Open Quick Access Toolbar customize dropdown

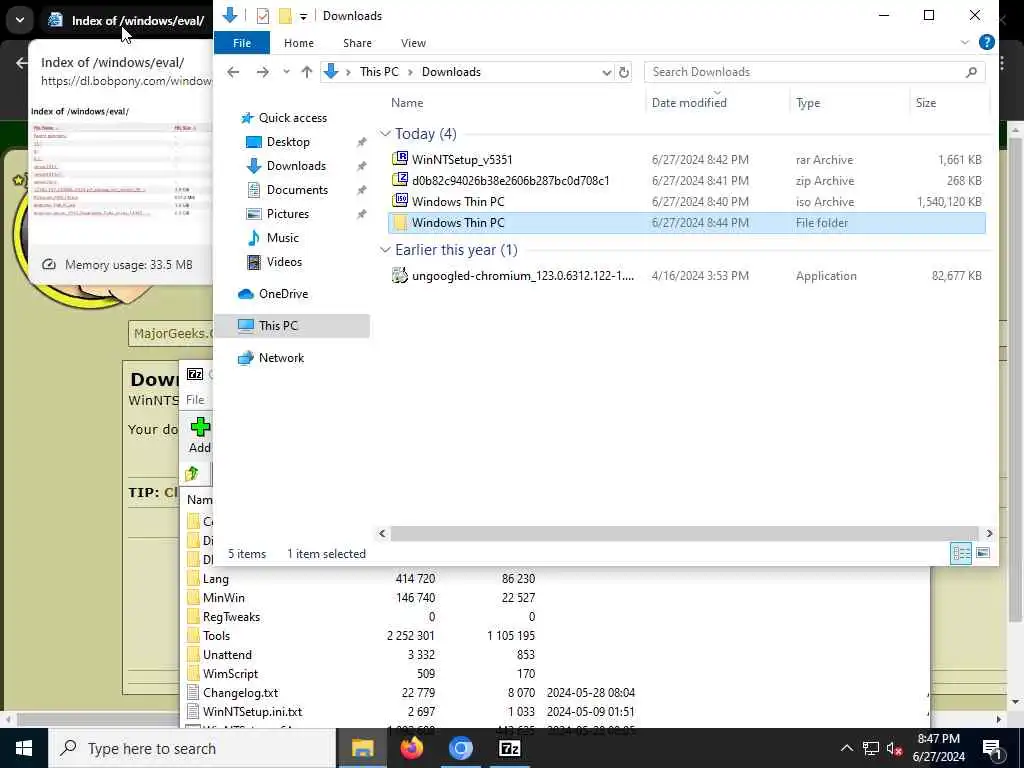[x=303, y=16]
